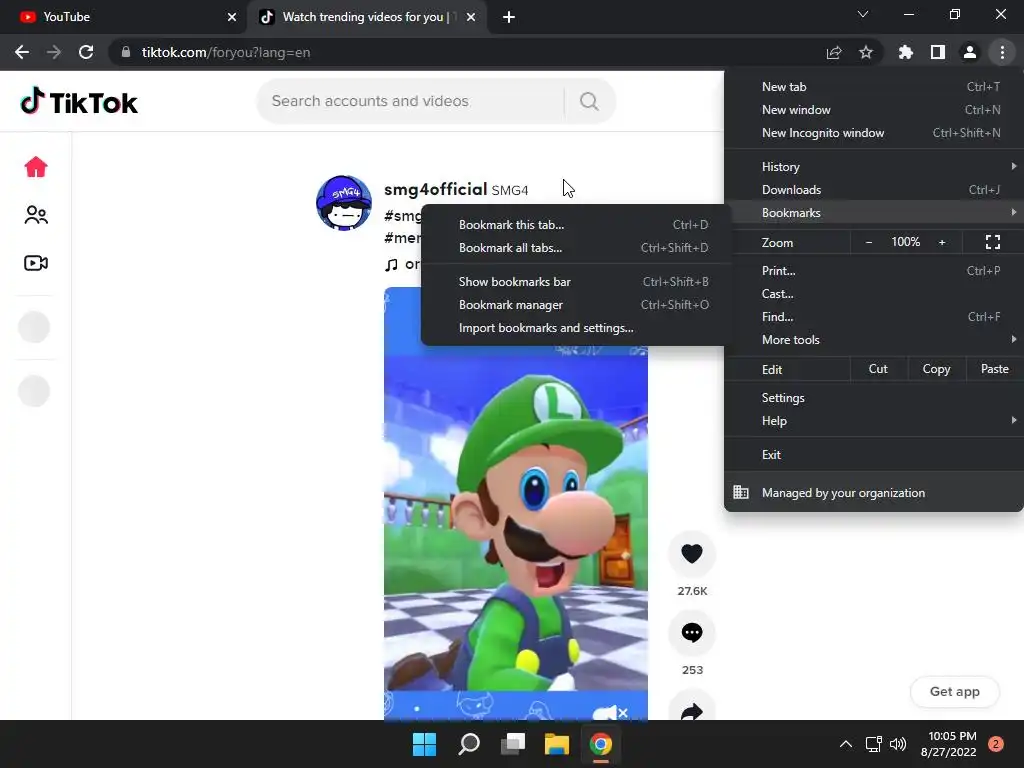This screenshot has height=768, width=1024.
Task: Bookmark the page with the star icon
Action: point(866,52)
